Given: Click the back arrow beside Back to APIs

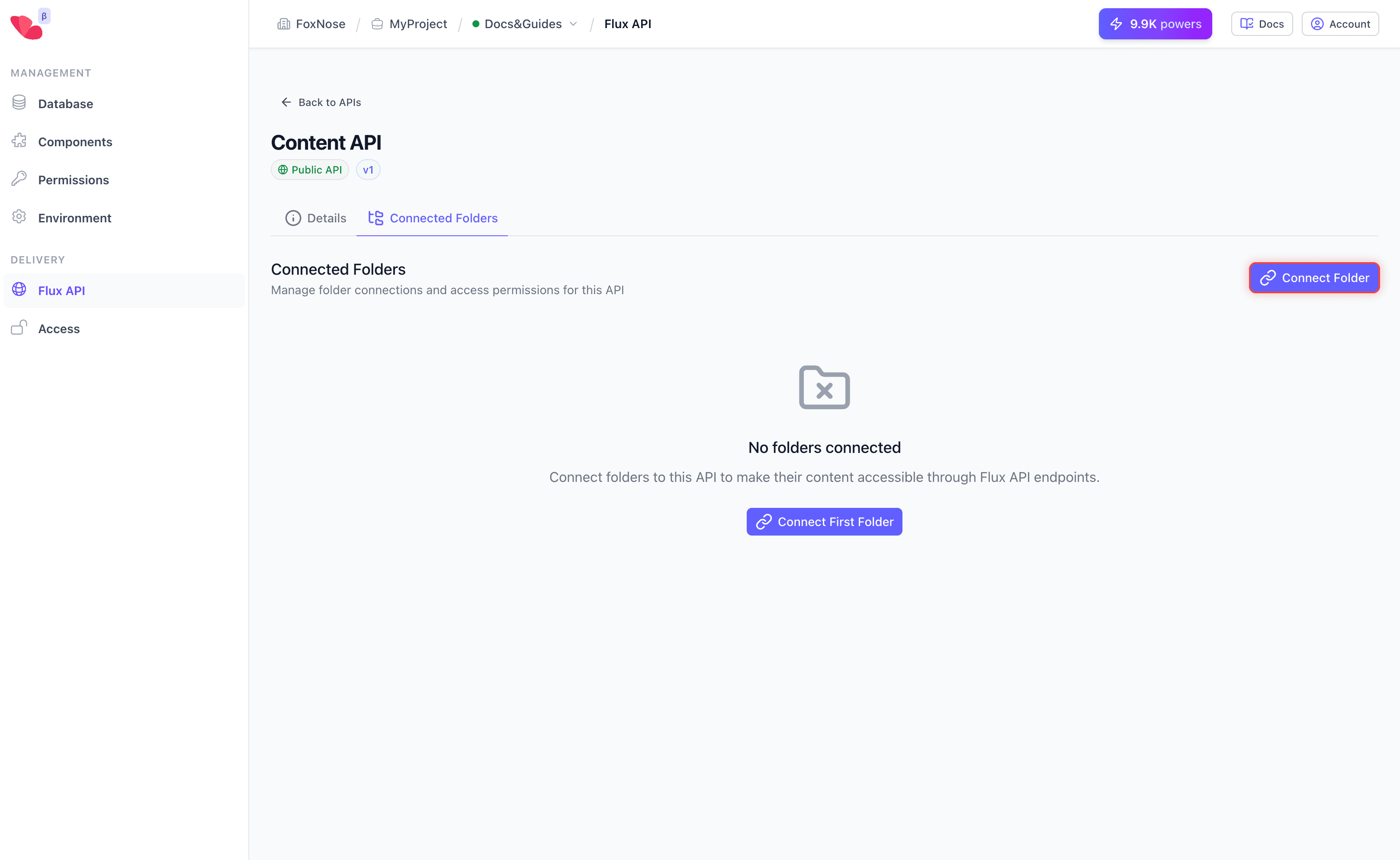Looking at the screenshot, I should coord(286,102).
